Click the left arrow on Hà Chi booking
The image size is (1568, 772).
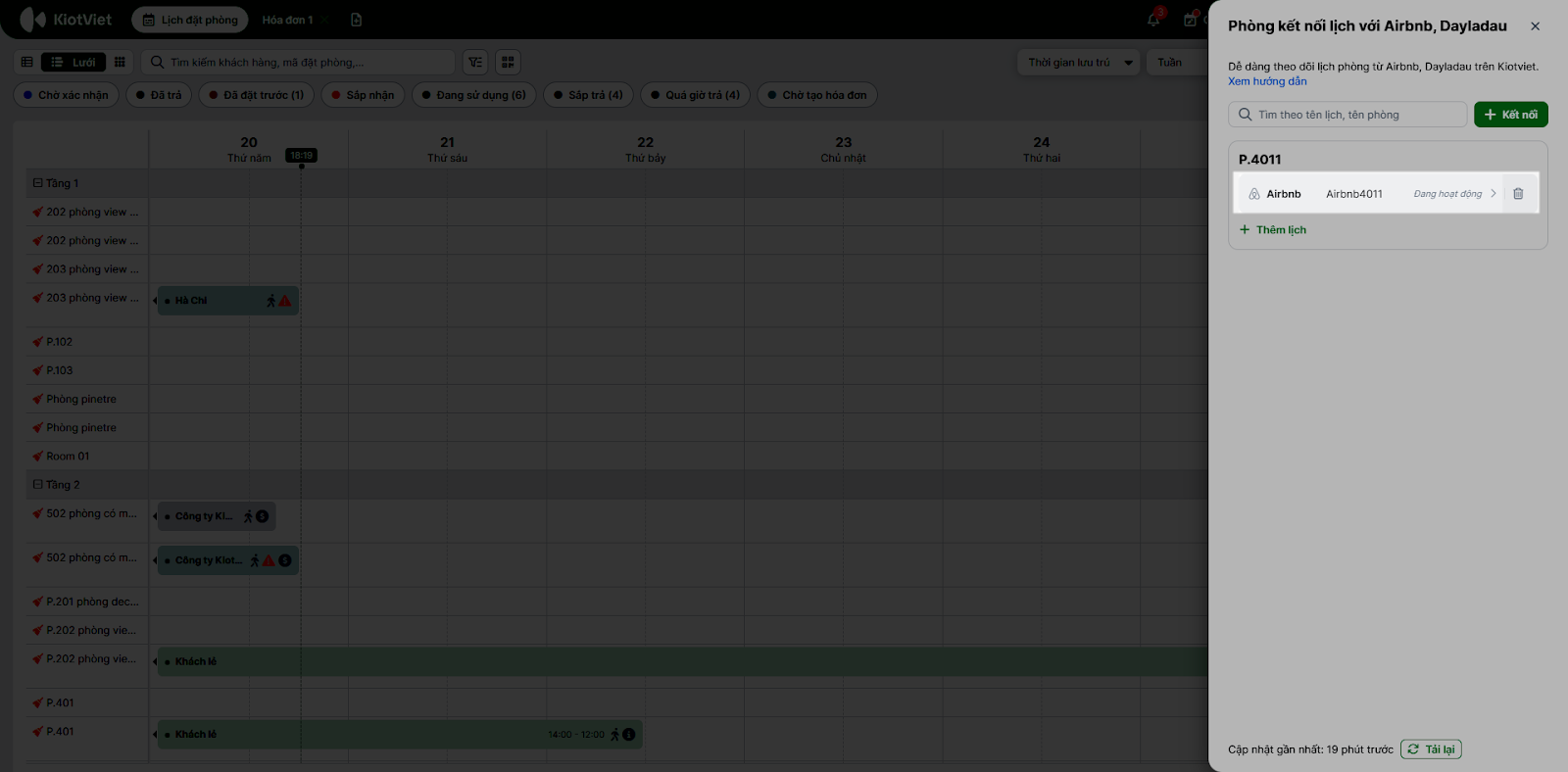pos(155,301)
